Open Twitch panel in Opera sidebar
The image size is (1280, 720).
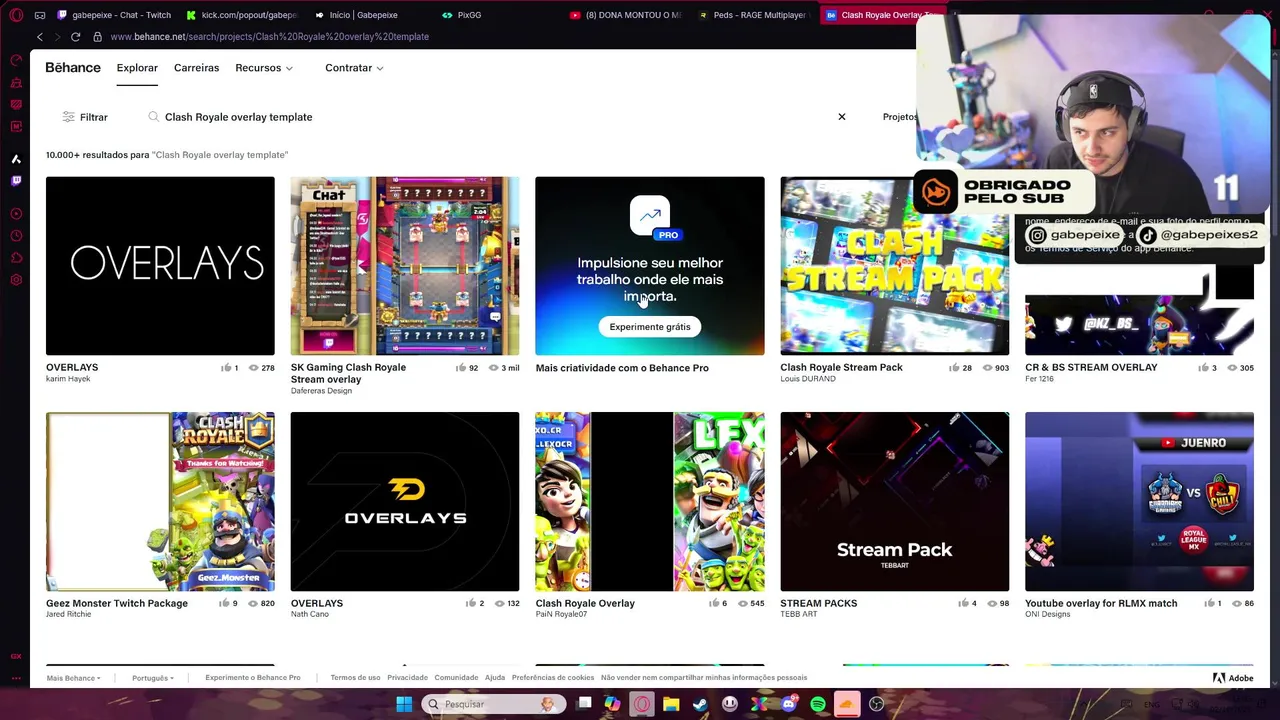(16, 181)
